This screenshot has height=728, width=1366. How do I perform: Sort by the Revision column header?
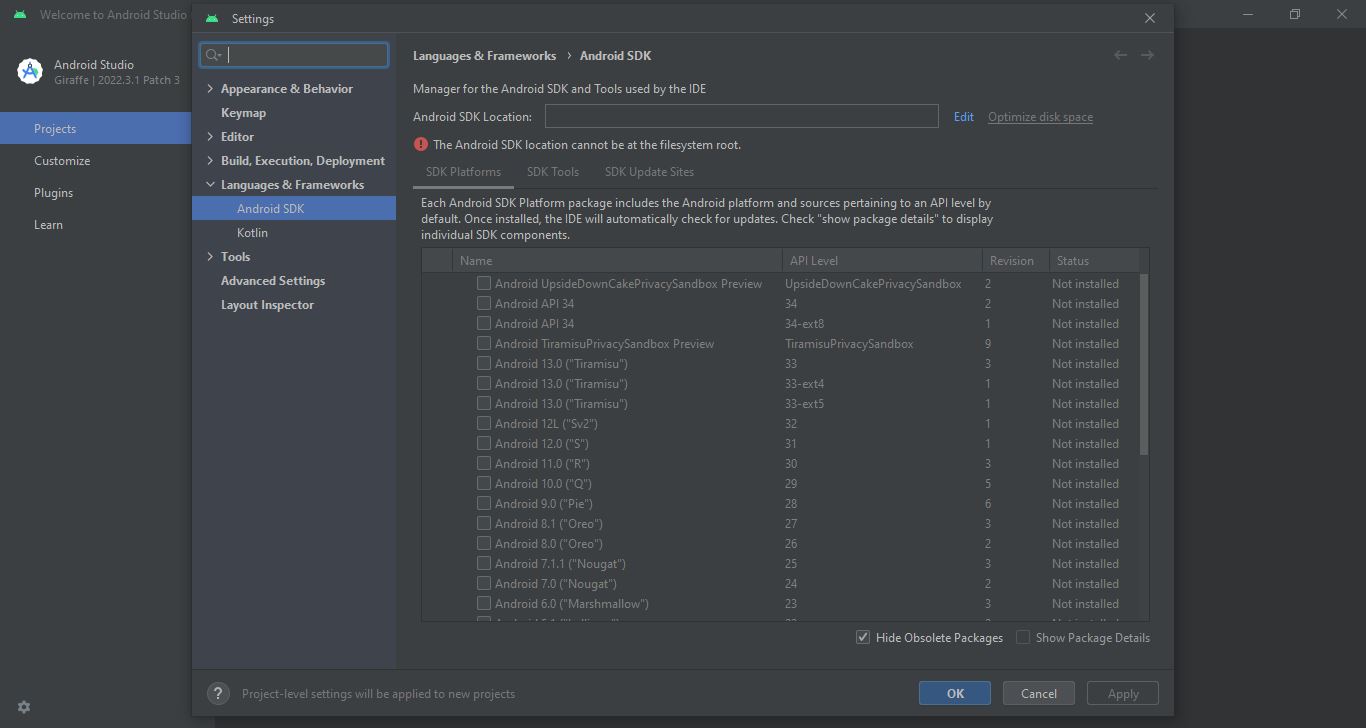click(1015, 260)
